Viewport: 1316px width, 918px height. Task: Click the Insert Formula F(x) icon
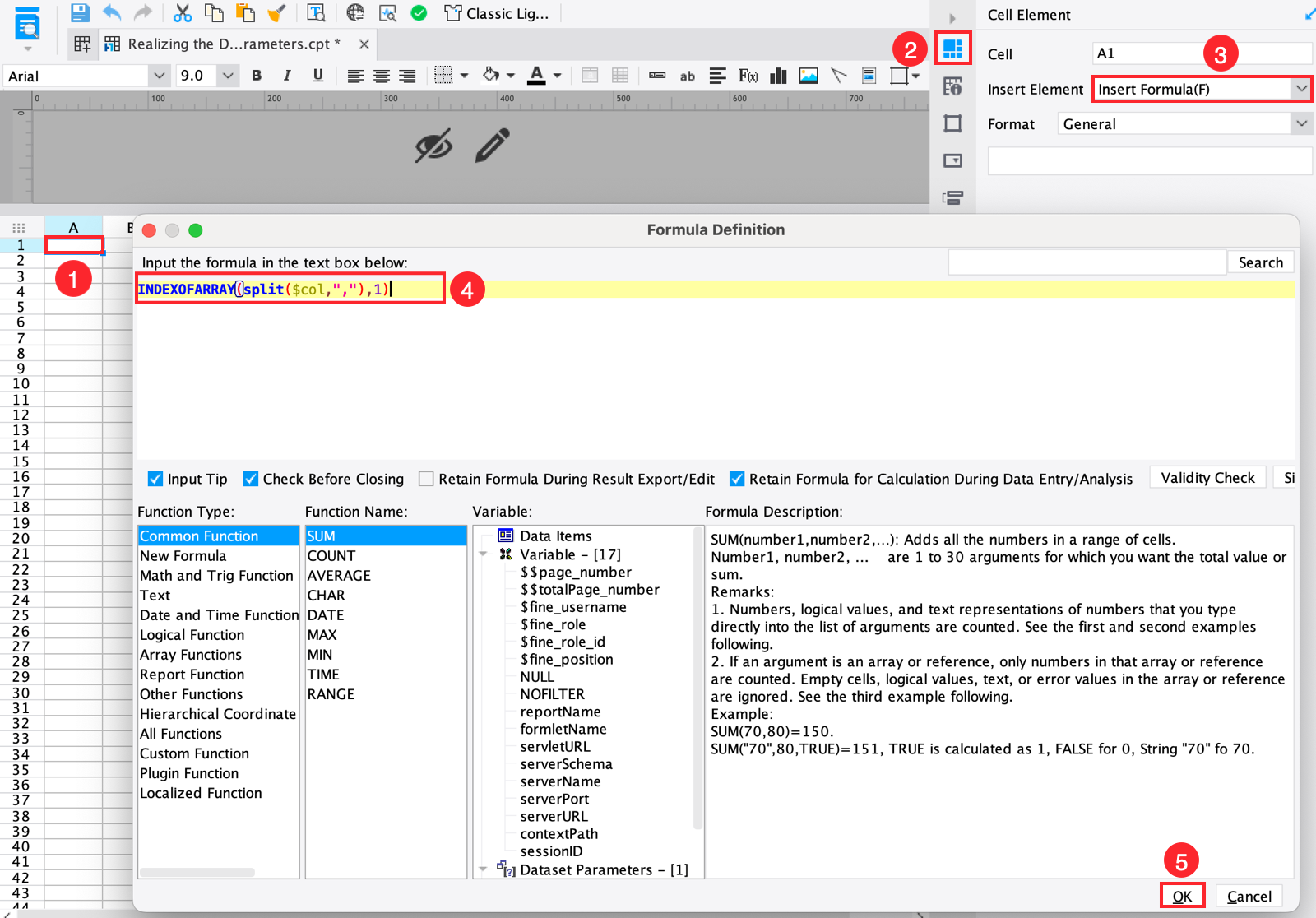point(748,76)
